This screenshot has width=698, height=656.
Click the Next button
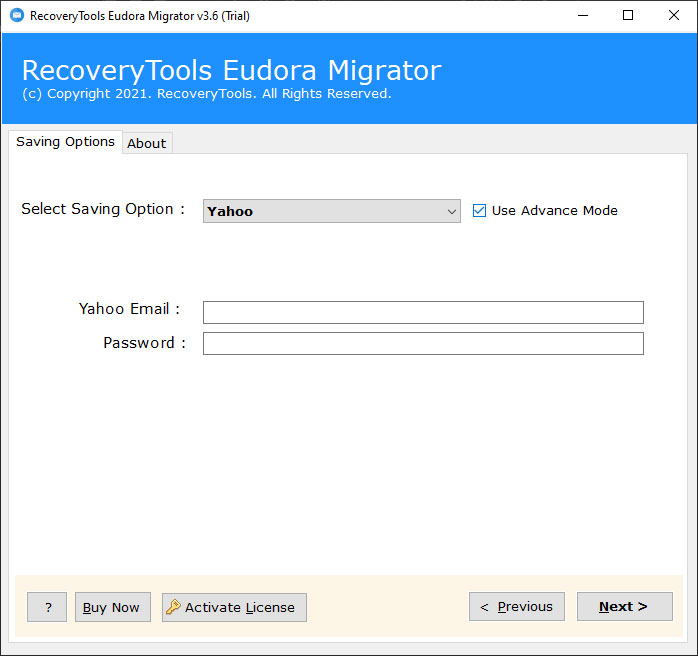[625, 607]
